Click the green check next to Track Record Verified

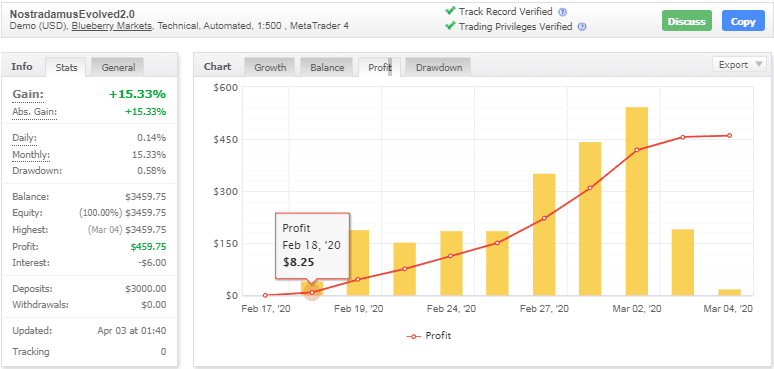(x=450, y=11)
